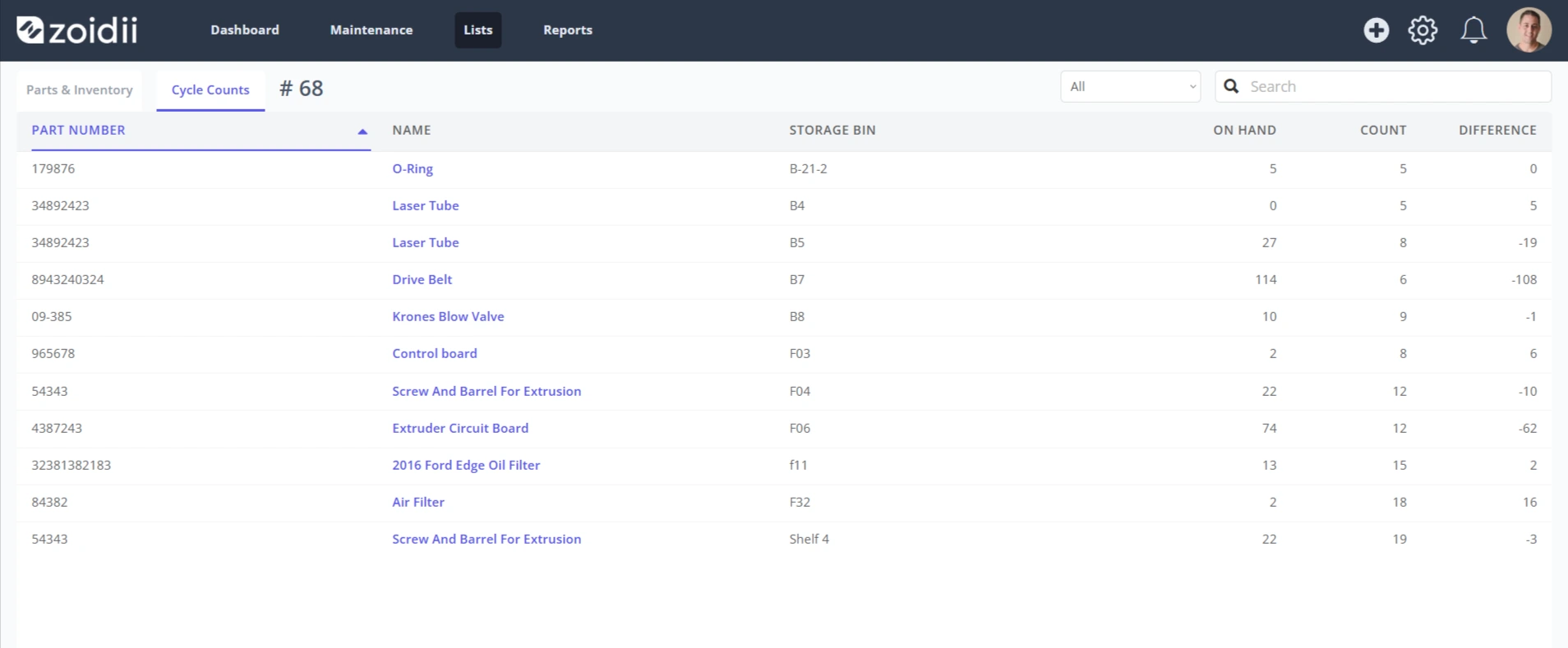Open the Drive Belt part link
Screen dimensions: 1568x648
422,279
